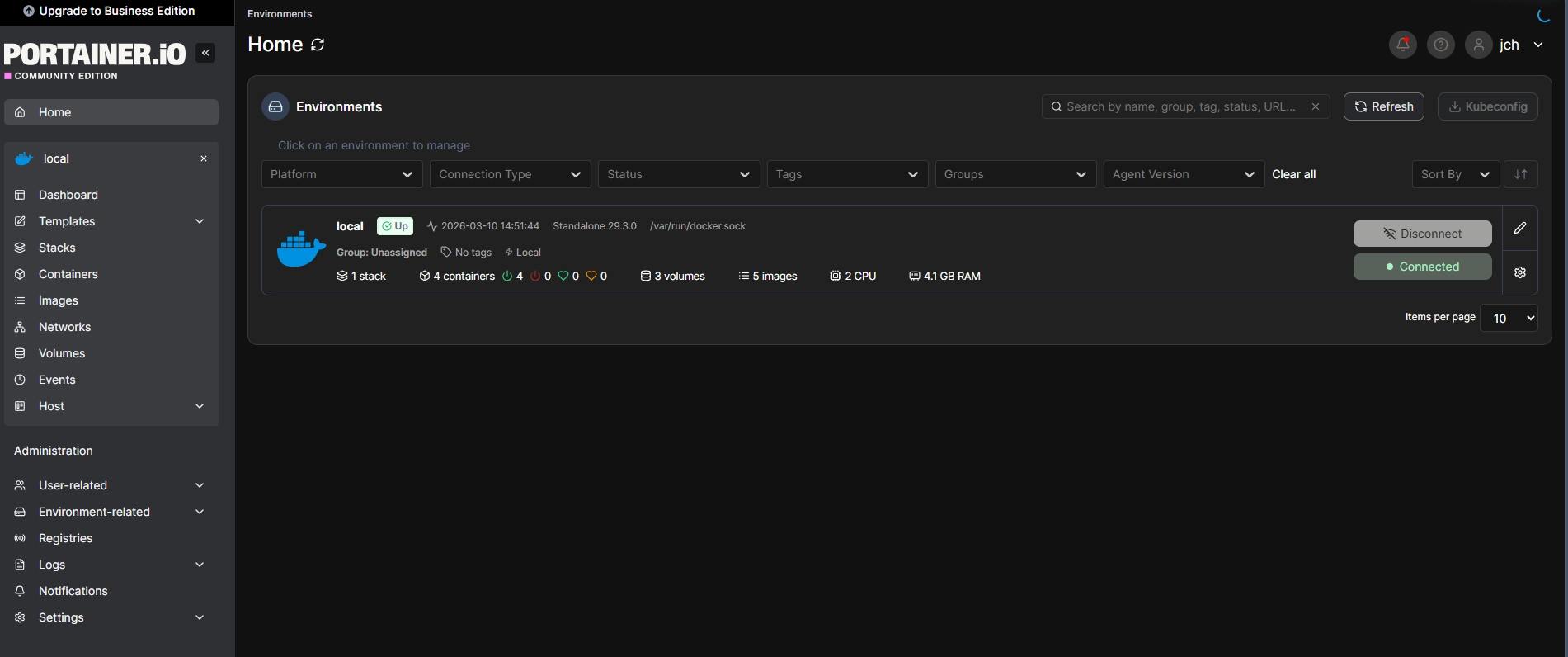Focus the environment search input field
The height and width of the screenshot is (657, 1568).
coord(1180,106)
